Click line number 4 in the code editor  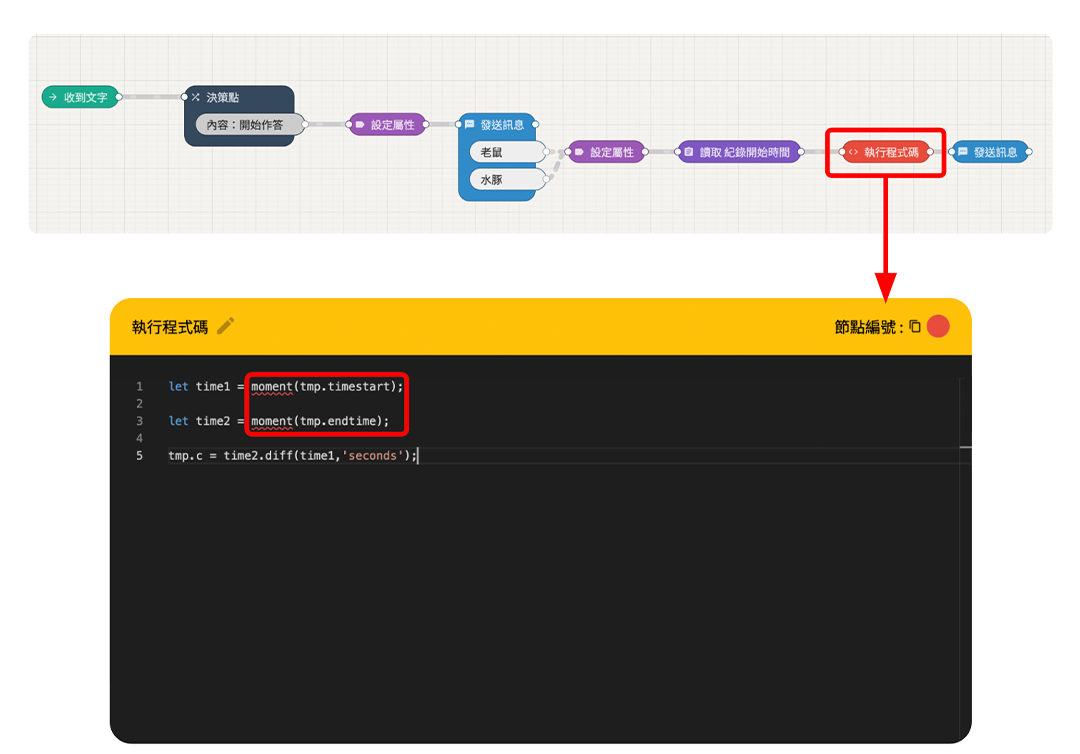point(139,438)
